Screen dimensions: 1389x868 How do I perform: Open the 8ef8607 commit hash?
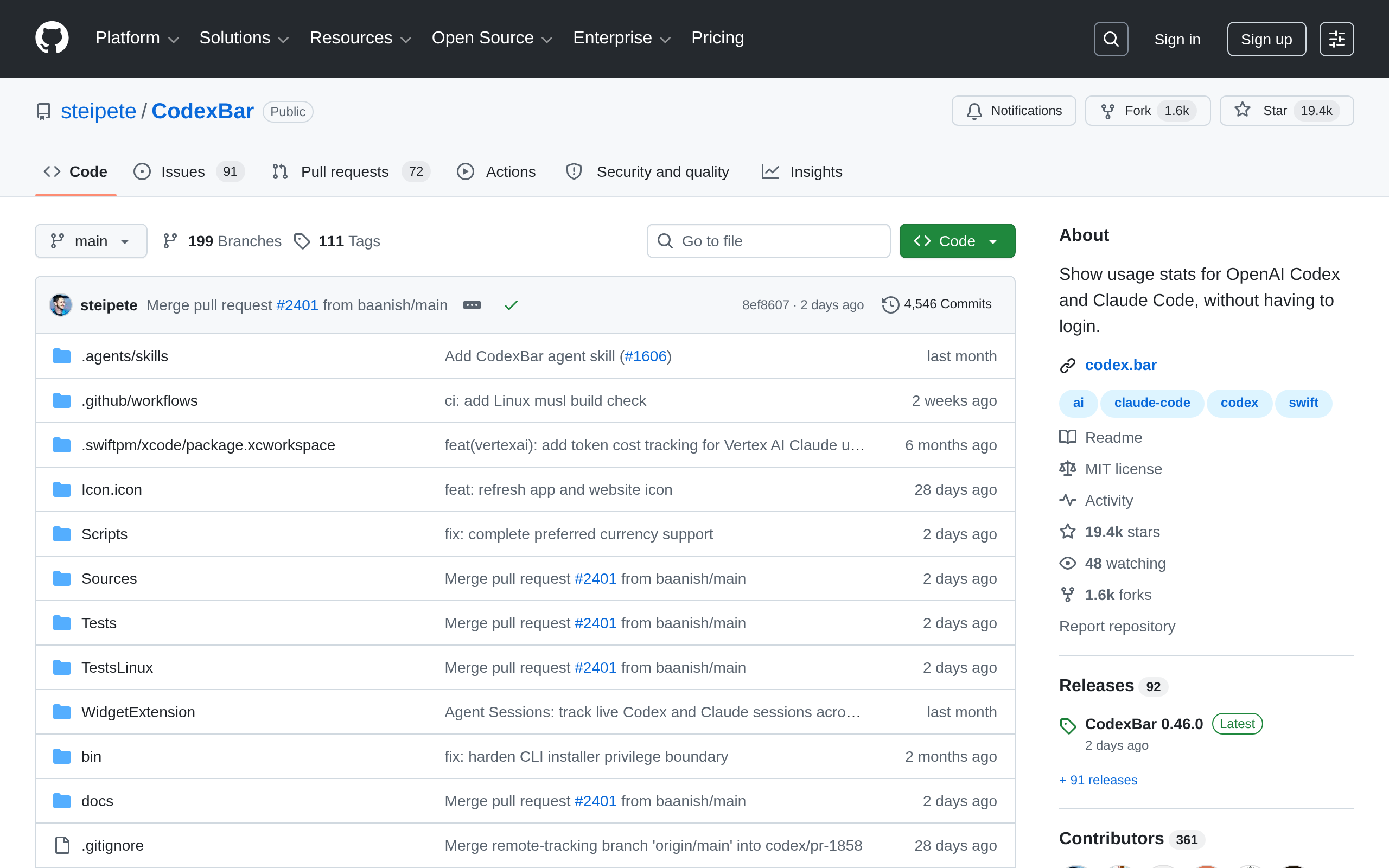(x=766, y=305)
